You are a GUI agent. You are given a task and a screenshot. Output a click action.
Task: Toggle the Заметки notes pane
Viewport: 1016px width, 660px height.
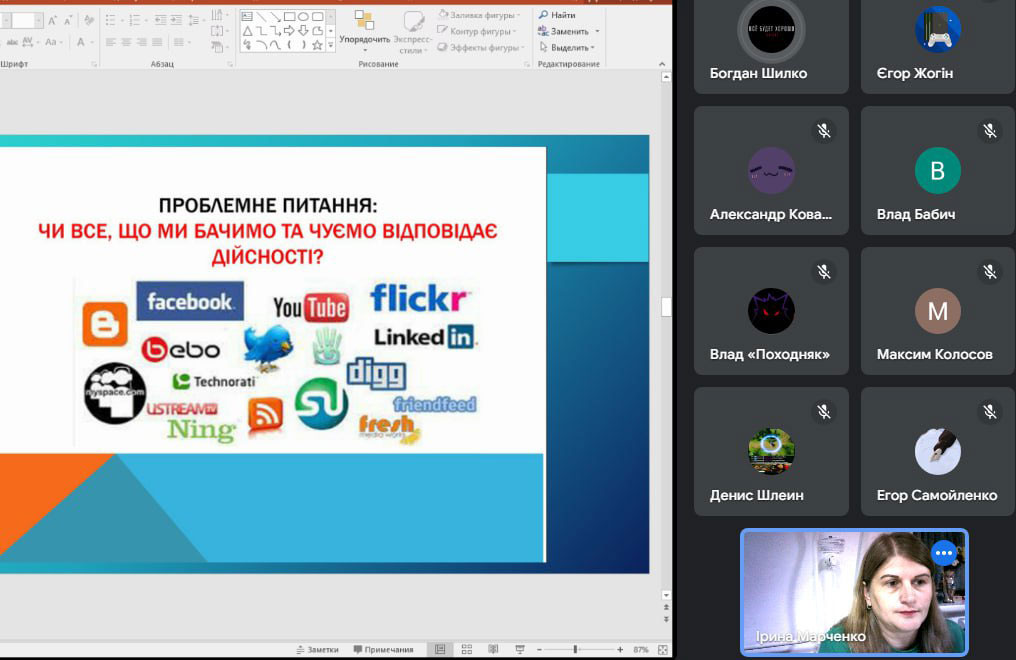tap(318, 650)
